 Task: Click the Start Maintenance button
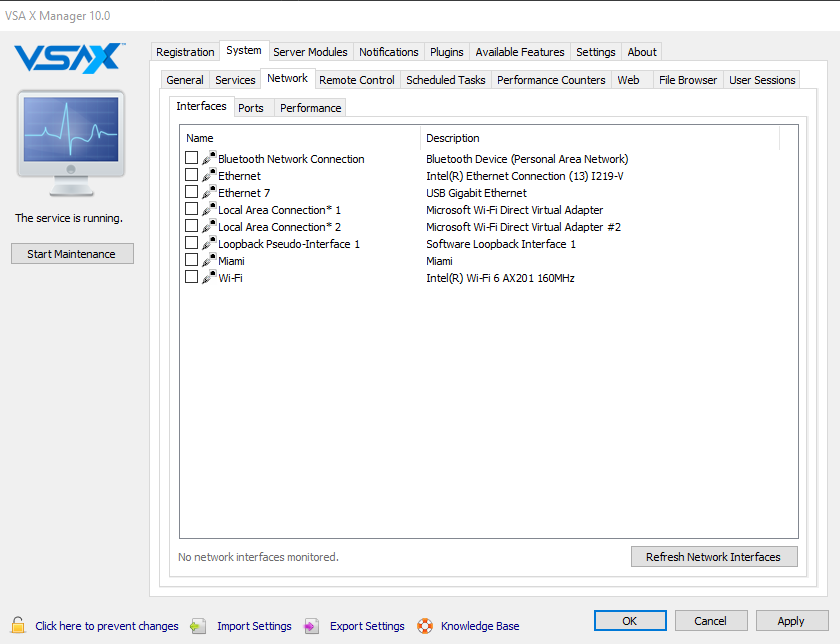pyautogui.click(x=72, y=253)
